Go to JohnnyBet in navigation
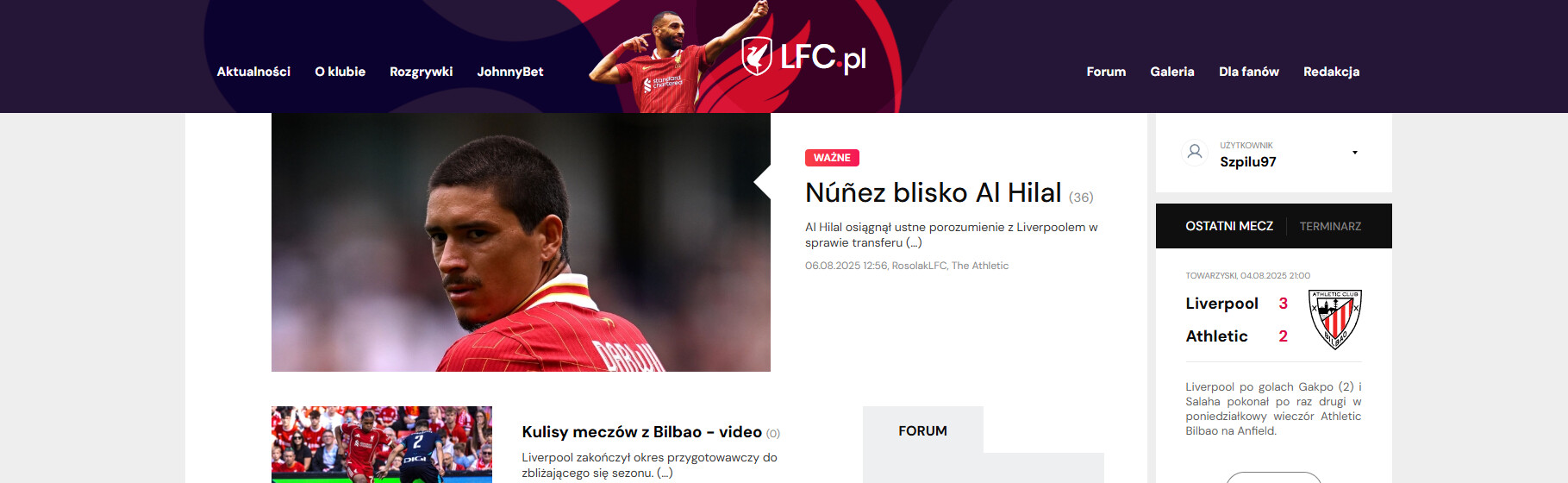Viewport: 1568px width, 483px height. pos(510,72)
